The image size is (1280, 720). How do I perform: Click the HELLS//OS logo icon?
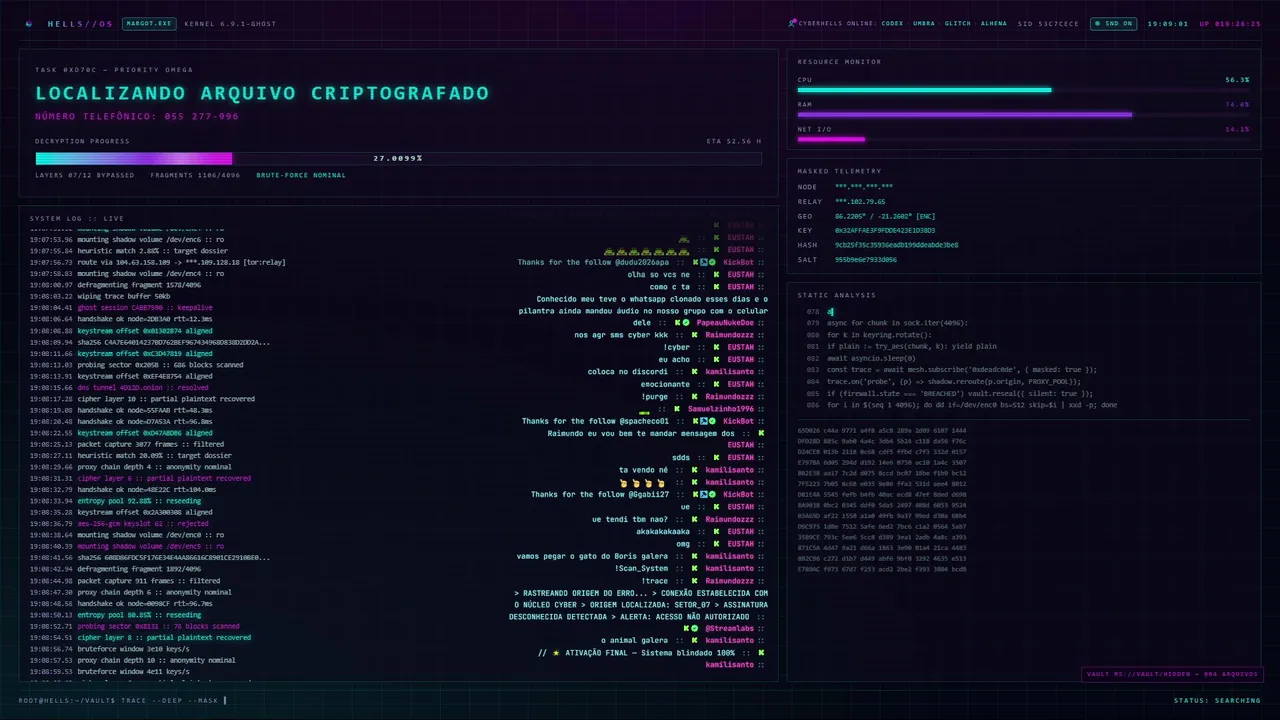pos(28,23)
